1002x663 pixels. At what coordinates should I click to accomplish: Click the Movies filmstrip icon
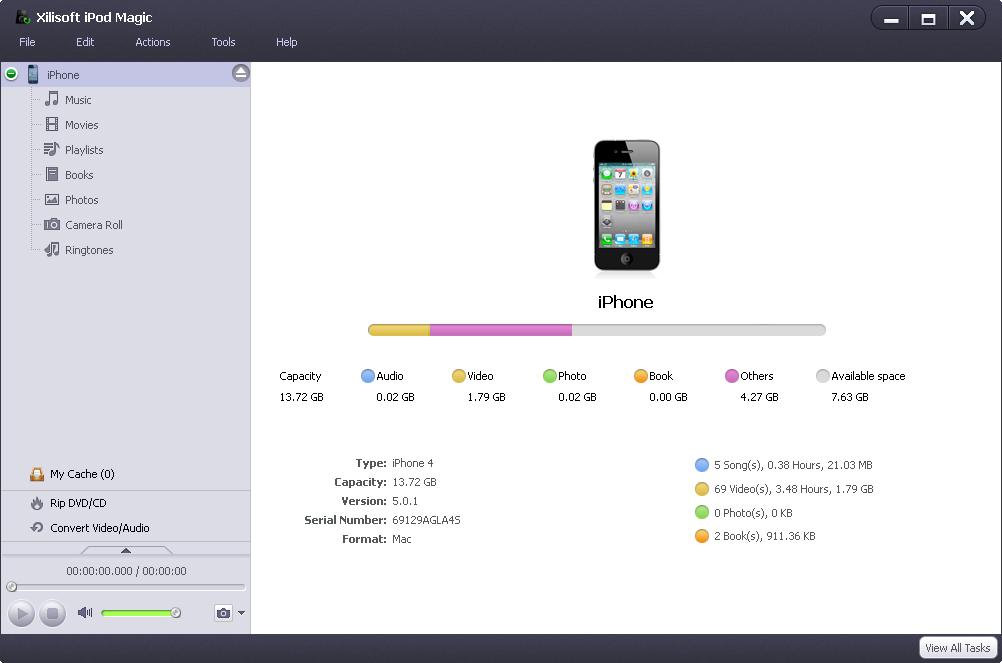coord(52,124)
